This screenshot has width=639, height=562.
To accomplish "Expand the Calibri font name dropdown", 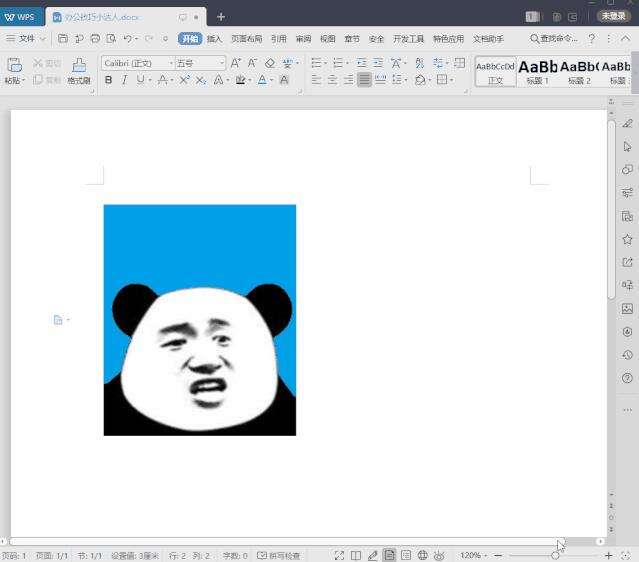I will pos(171,63).
